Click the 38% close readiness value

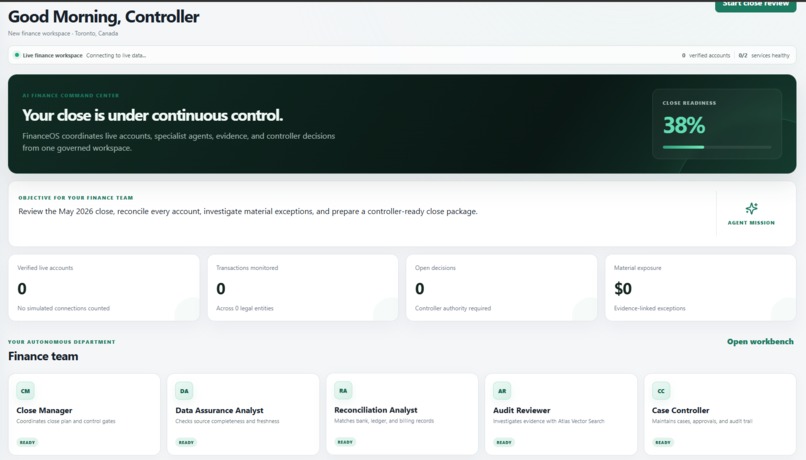tap(684, 125)
